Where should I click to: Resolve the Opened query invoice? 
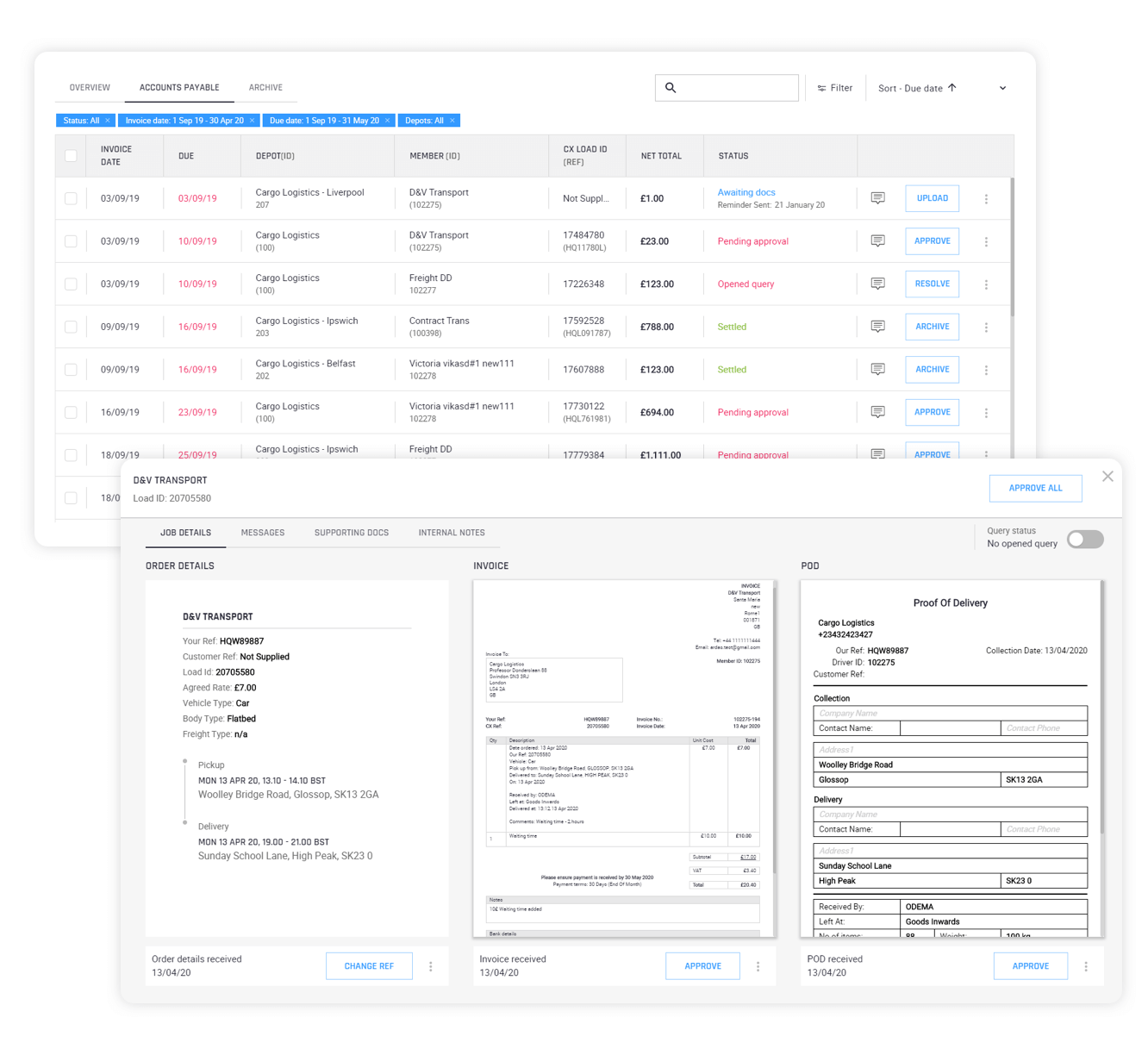click(x=932, y=284)
